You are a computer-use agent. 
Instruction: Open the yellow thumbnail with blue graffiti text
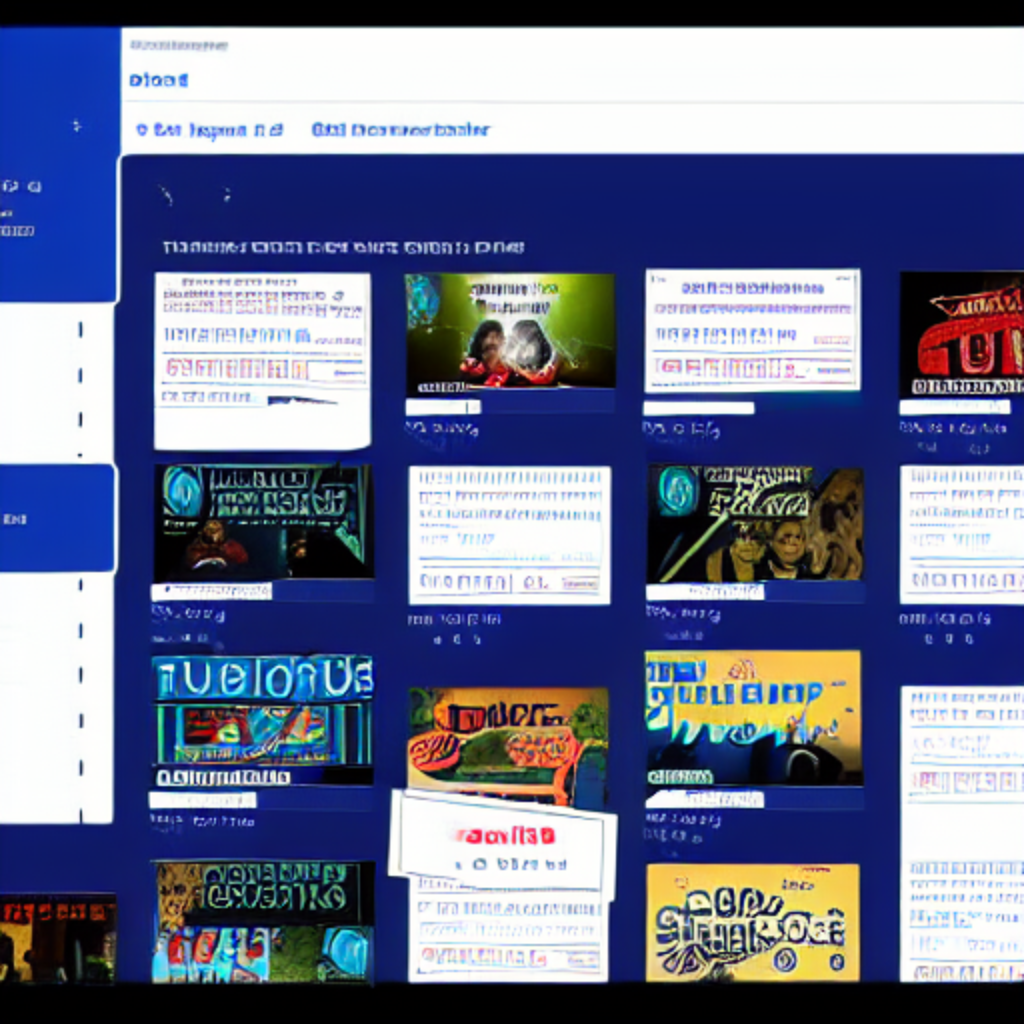[752, 717]
